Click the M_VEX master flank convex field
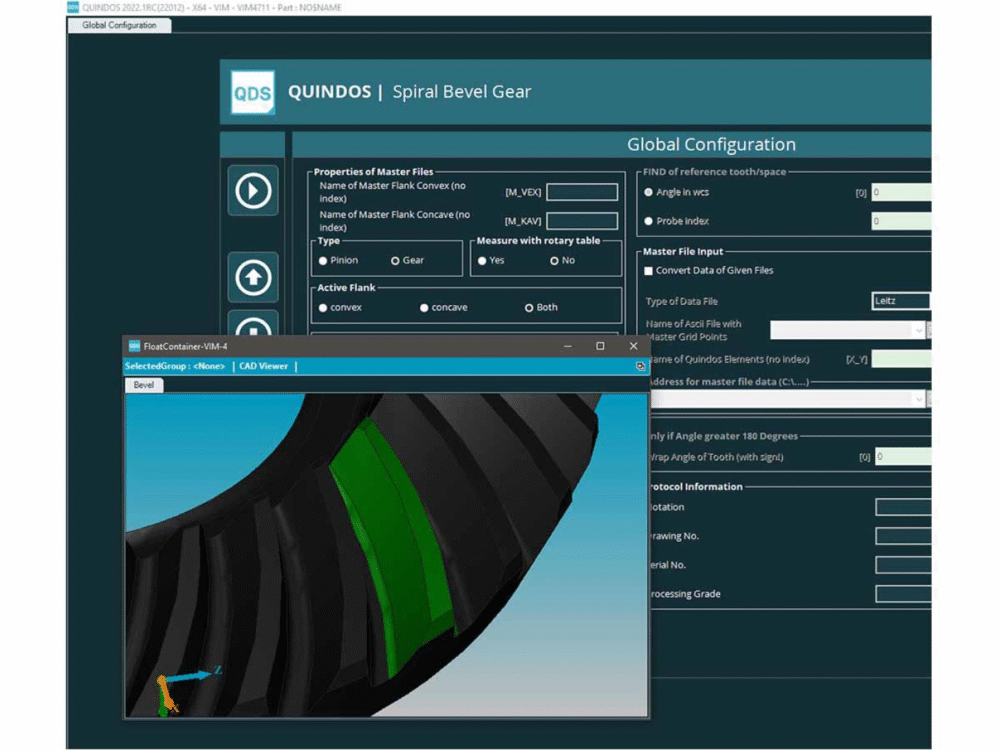The width and height of the screenshot is (1000, 750). click(582, 192)
